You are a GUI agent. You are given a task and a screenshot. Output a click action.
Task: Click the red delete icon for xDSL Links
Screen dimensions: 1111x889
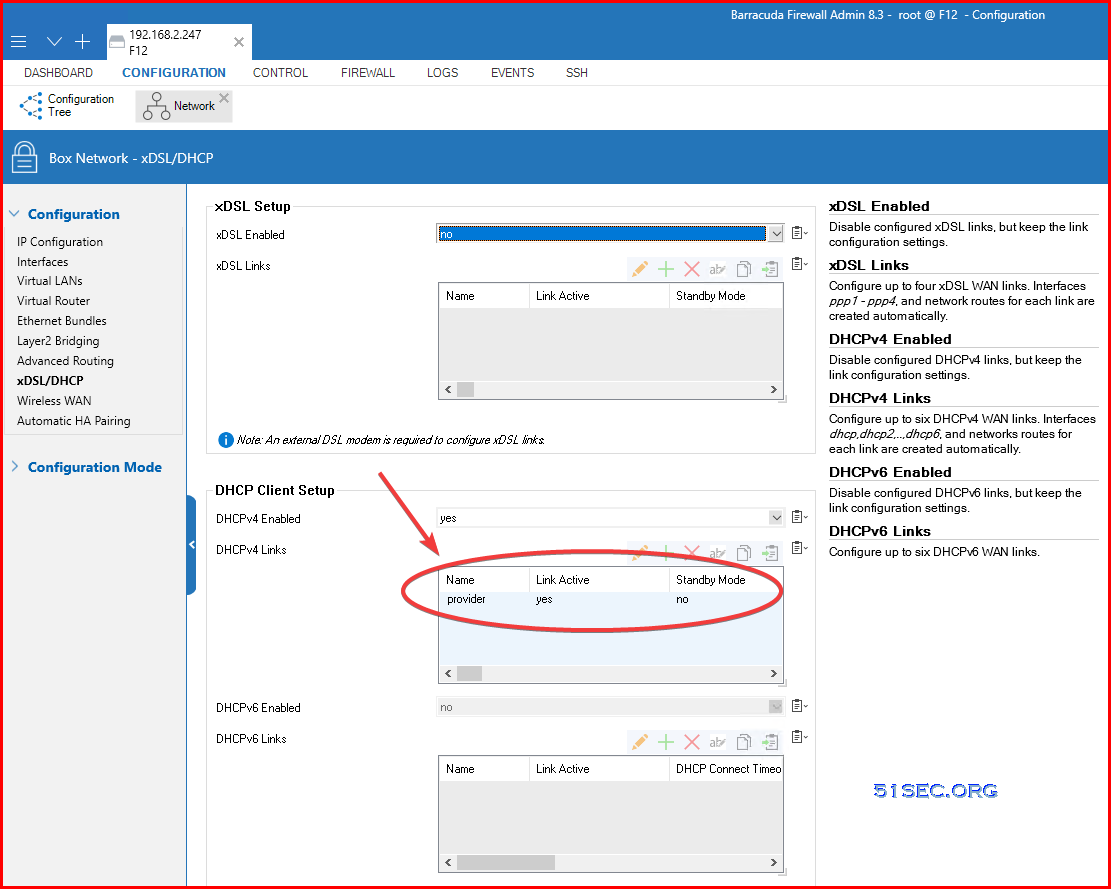coord(692,269)
